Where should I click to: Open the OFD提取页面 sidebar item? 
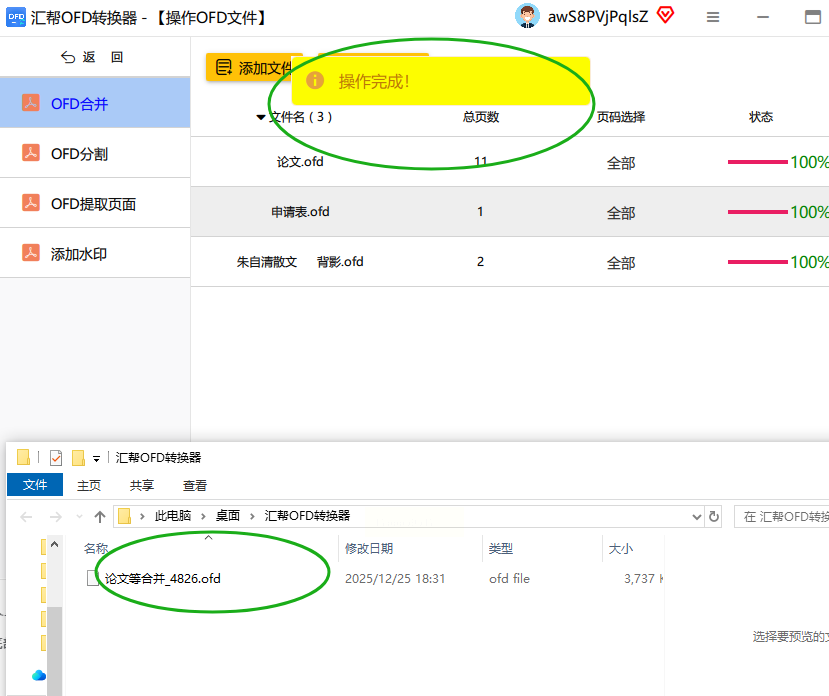click(x=95, y=204)
